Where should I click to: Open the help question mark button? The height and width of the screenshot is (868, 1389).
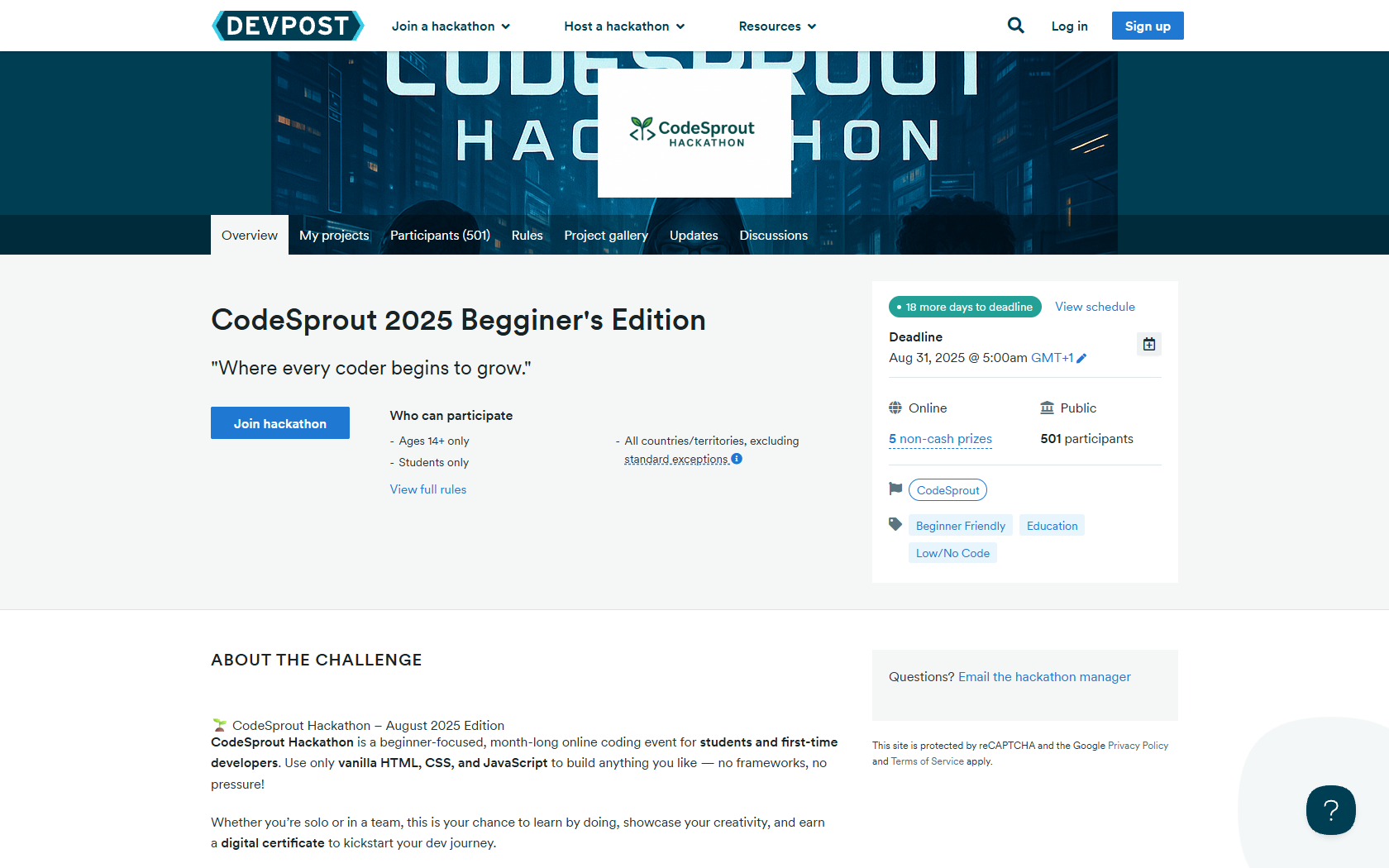(x=1330, y=810)
